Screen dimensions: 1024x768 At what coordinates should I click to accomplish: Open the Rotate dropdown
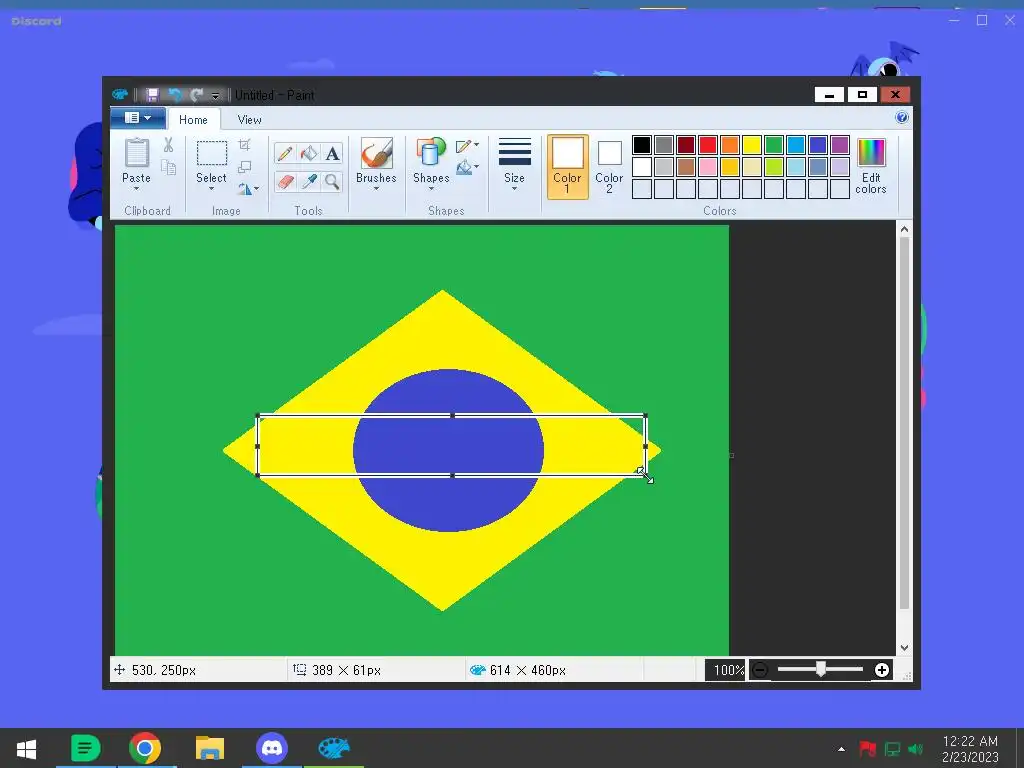pos(248,189)
